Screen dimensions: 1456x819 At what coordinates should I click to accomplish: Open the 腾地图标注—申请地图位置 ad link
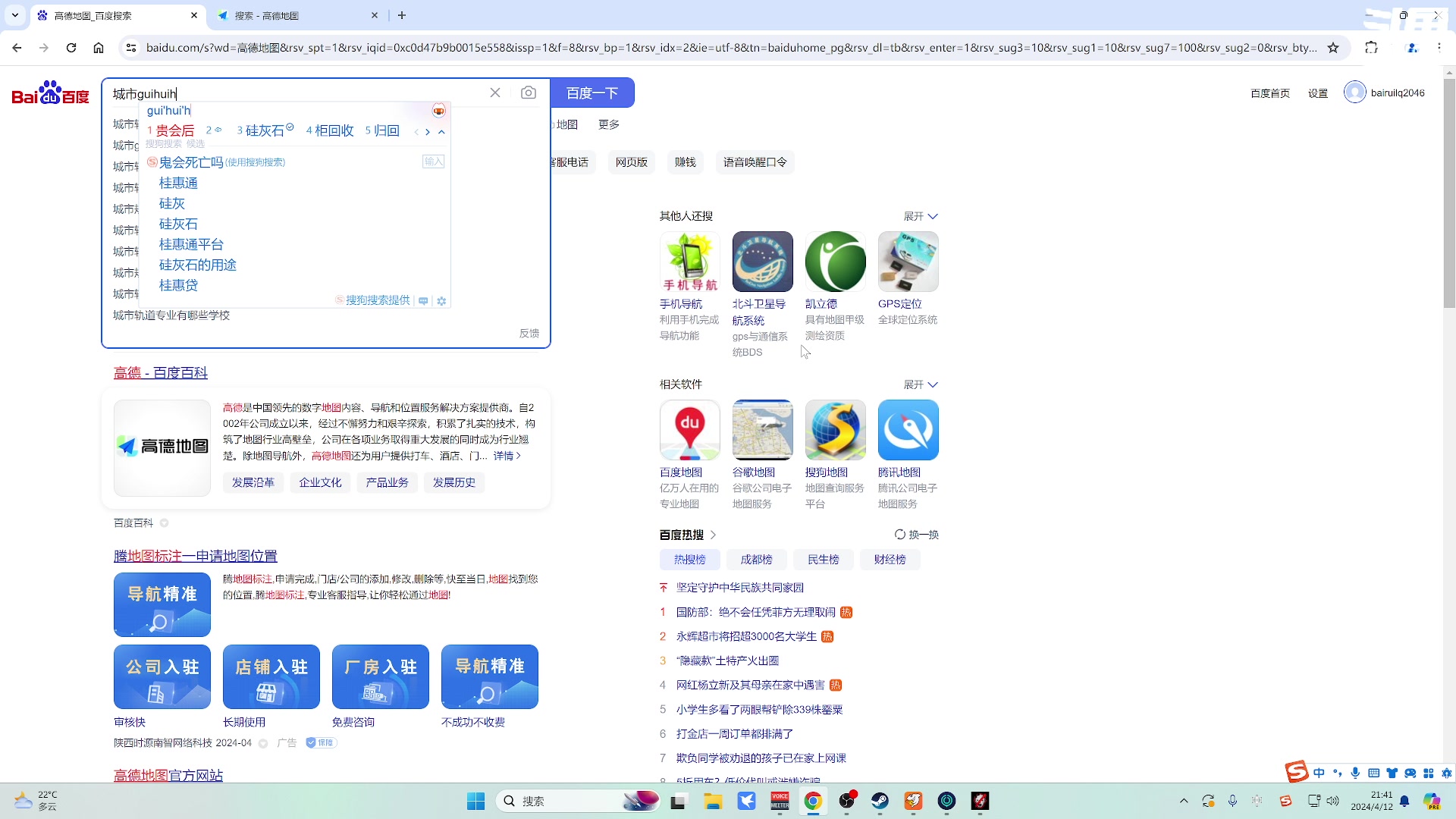tap(196, 556)
